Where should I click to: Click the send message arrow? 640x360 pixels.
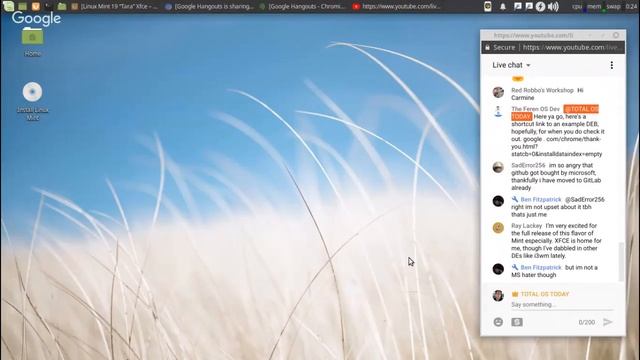[607, 322]
